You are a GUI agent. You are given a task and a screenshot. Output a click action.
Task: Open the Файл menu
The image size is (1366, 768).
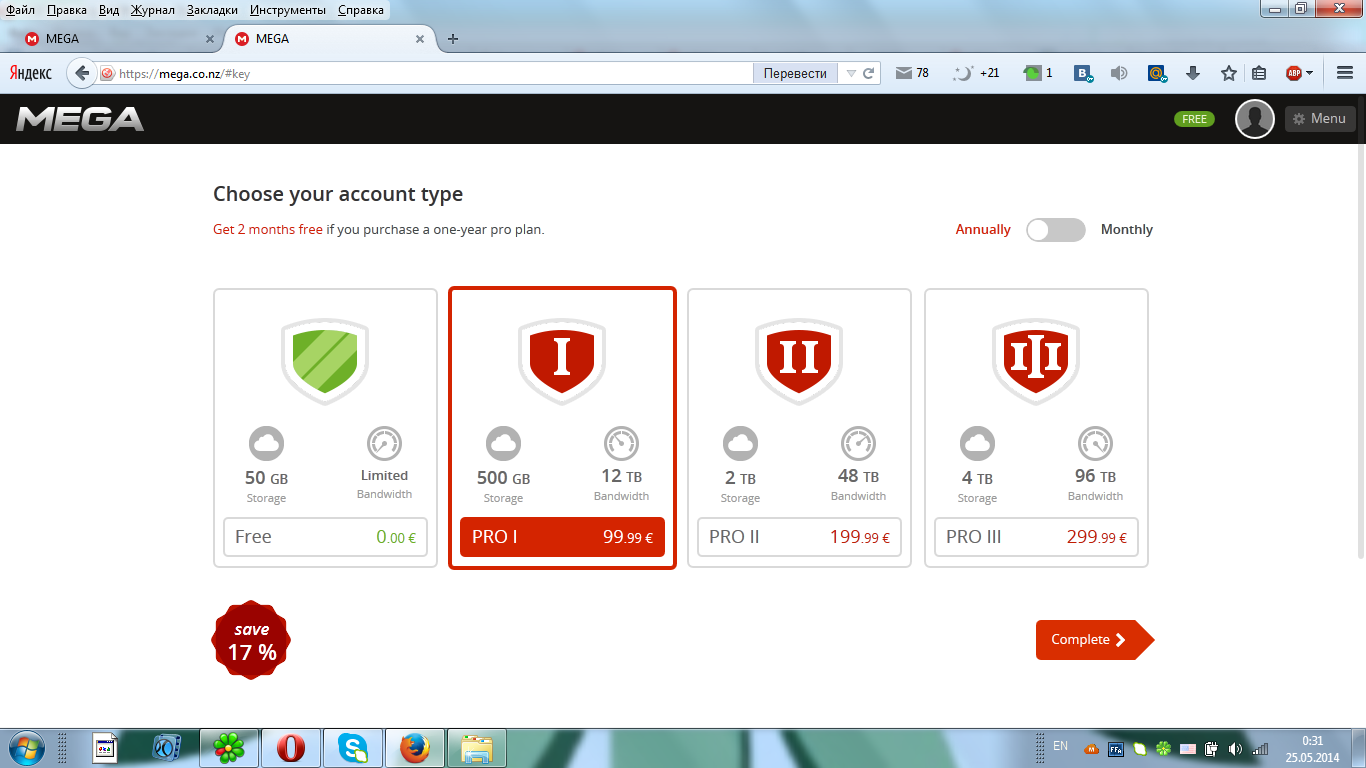20,10
